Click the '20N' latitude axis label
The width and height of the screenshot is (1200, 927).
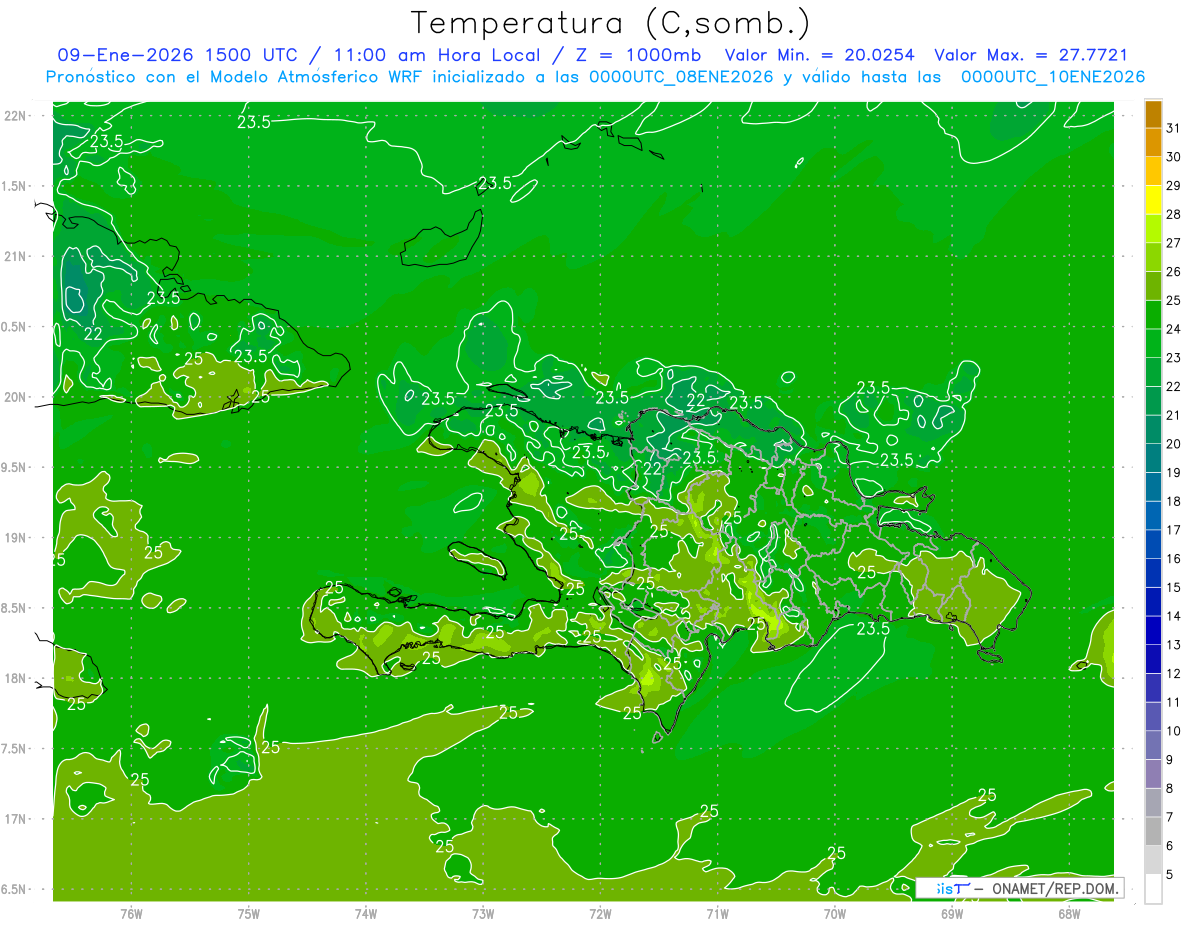[15, 398]
